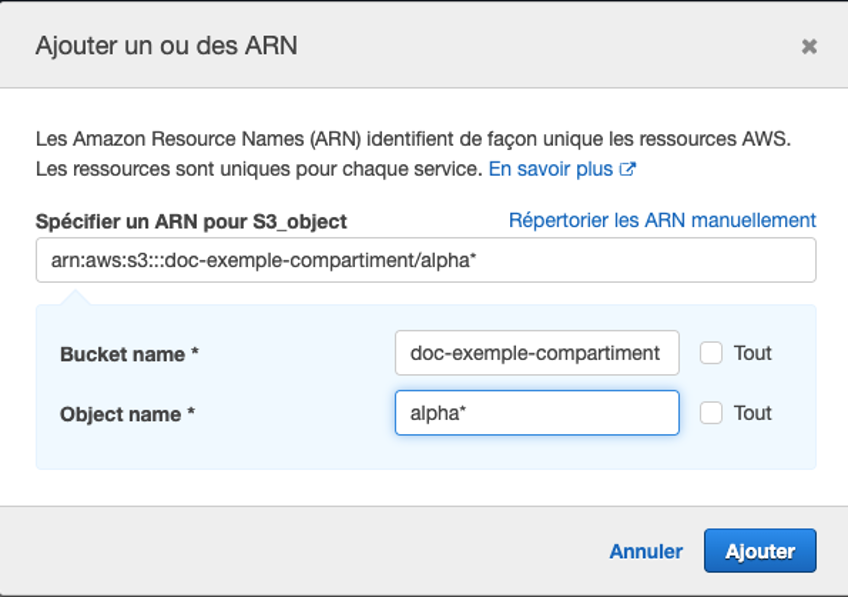Check Tout checkbox for Bucket name
This screenshot has height=597, width=849.
(x=711, y=353)
